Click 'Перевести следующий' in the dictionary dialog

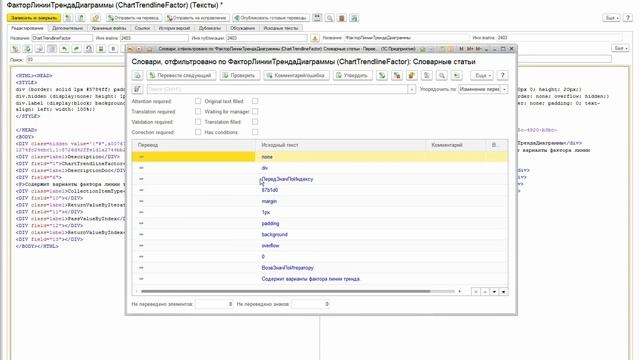[x=180, y=76]
